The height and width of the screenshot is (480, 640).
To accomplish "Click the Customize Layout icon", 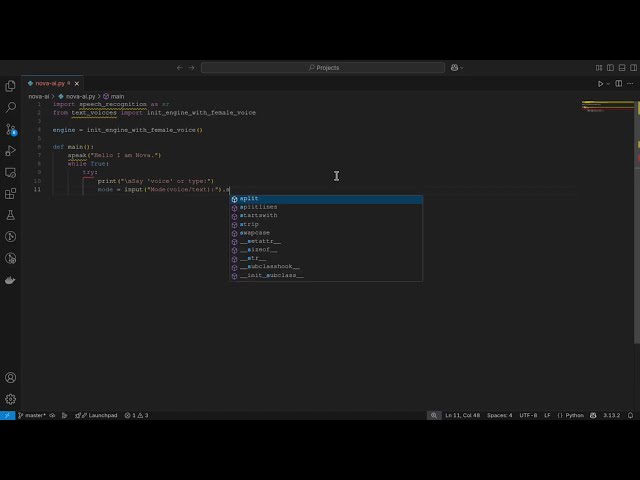I will tap(599, 68).
